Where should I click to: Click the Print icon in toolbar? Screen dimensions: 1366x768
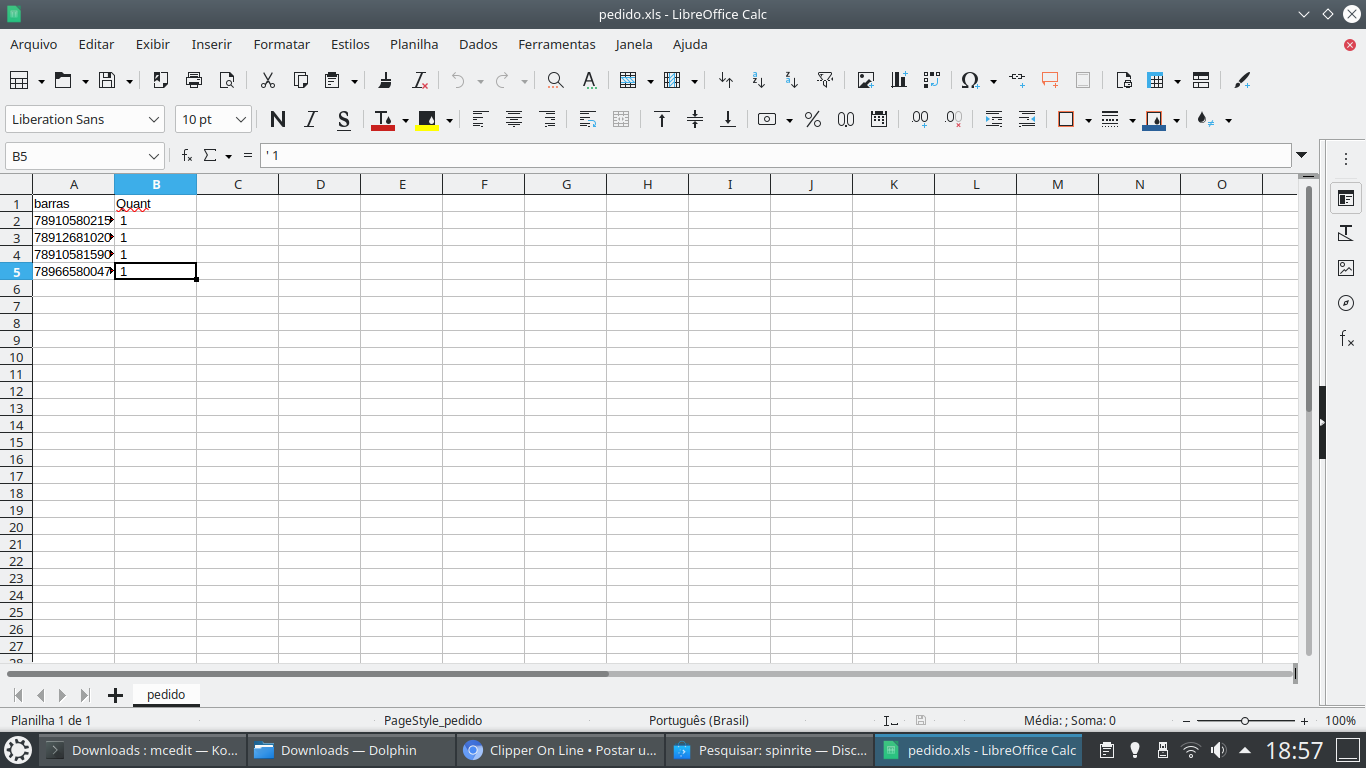(x=194, y=81)
